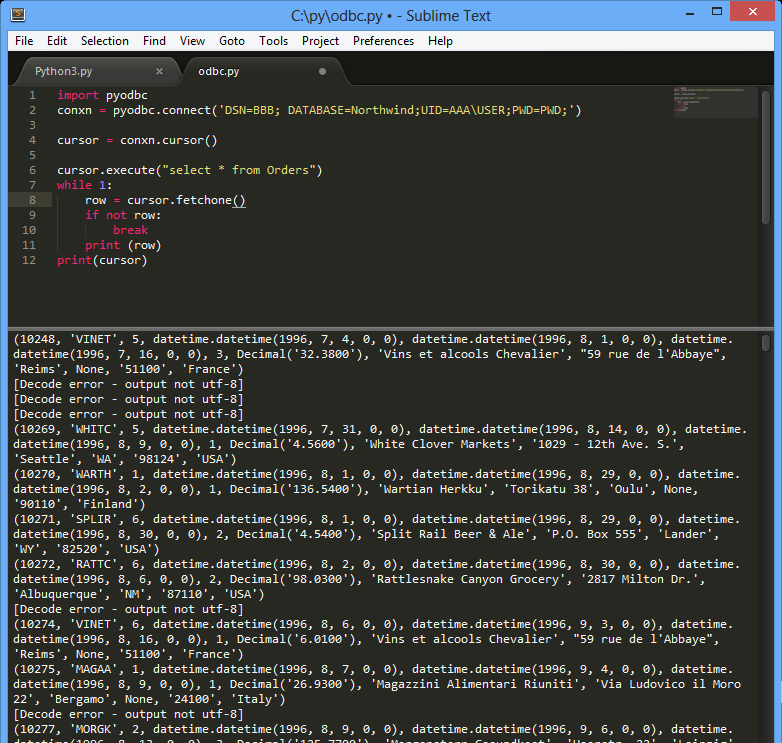The height and width of the screenshot is (743, 782).
Task: Click output row starting with 10248
Action: 373,354
